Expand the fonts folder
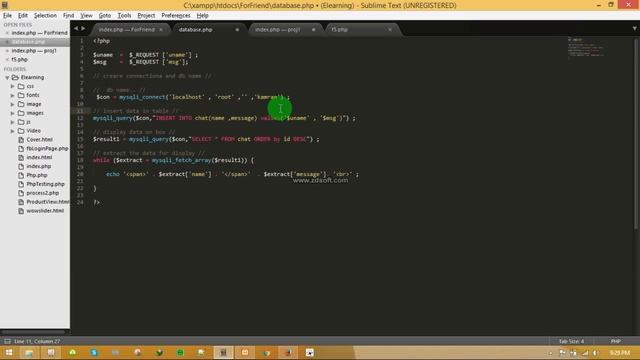Screen dimensions: 640x360 [x=13, y=95]
